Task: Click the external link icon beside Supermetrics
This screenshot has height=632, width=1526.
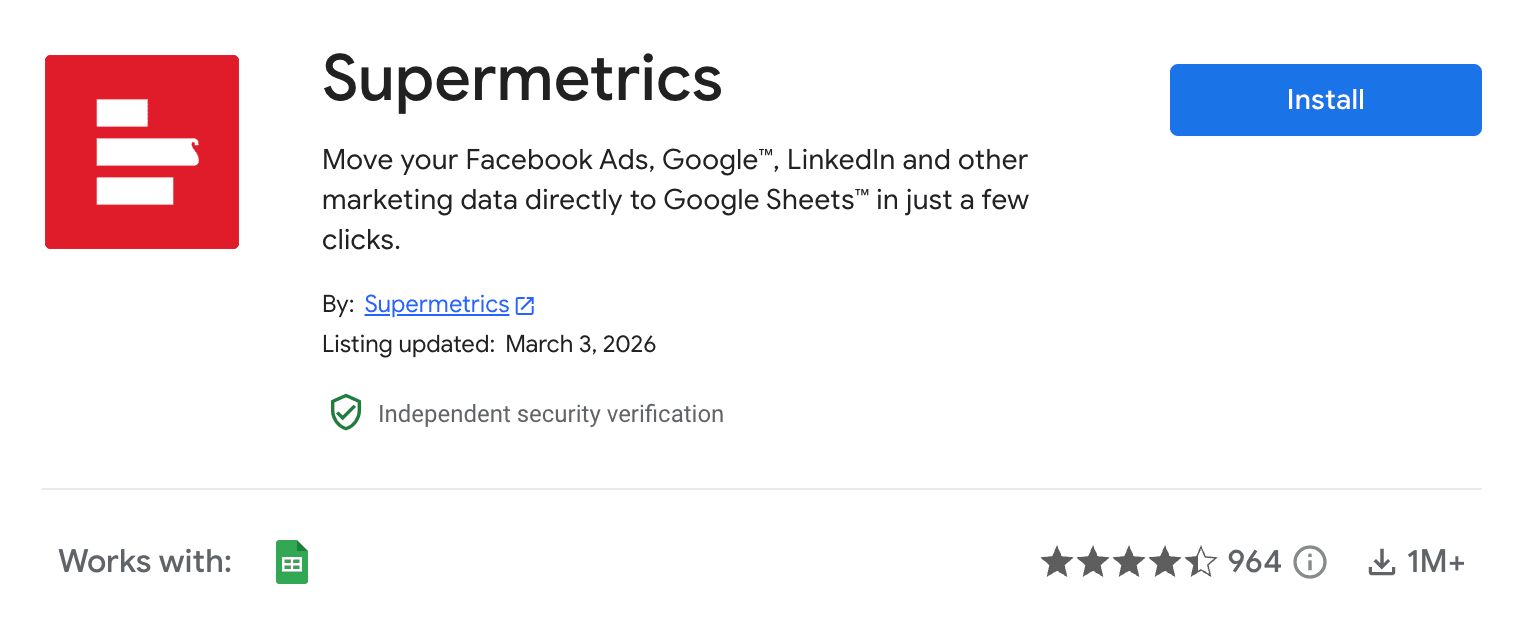Action: pyautogui.click(x=525, y=305)
